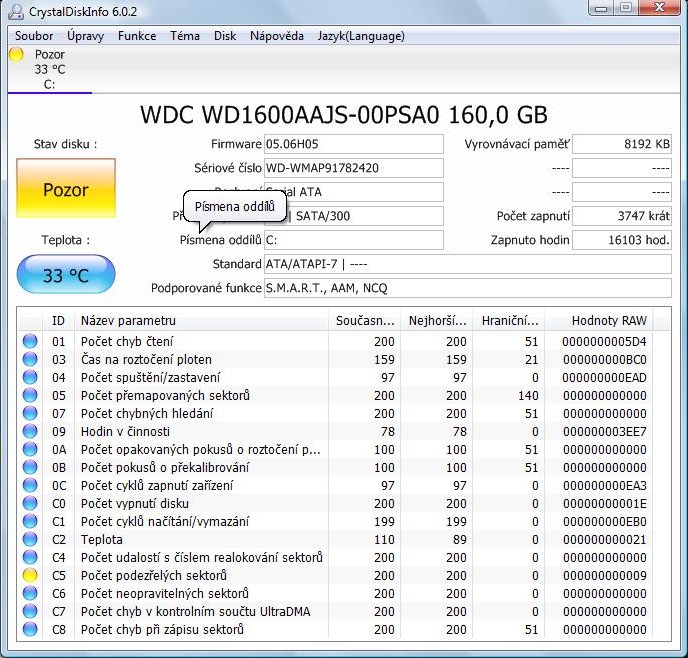Open the Soubor menu
This screenshot has width=688, height=658.
[x=34, y=36]
